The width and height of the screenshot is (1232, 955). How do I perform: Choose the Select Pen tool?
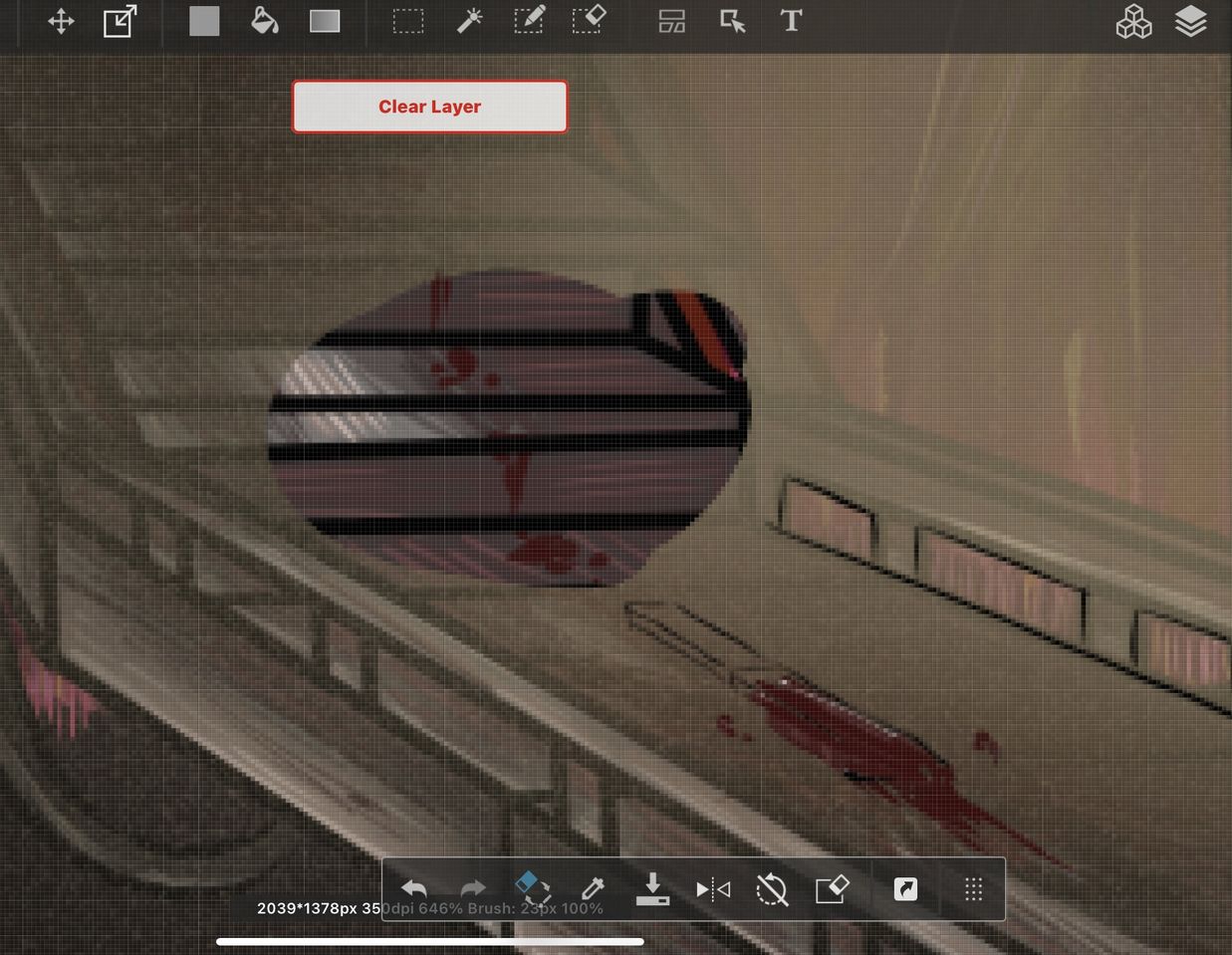coord(529,21)
